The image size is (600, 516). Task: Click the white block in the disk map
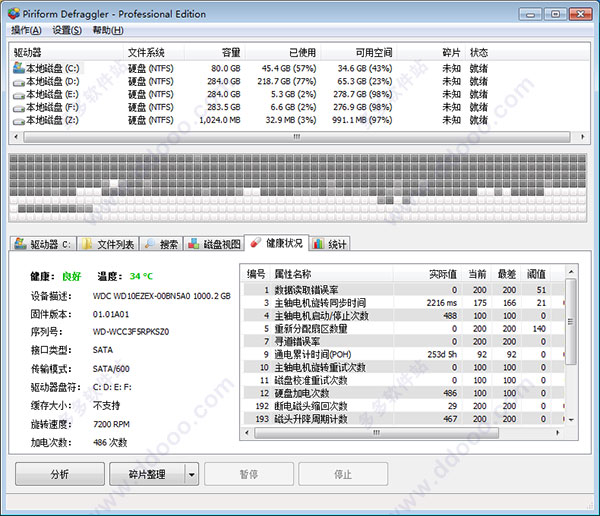tap(114, 183)
